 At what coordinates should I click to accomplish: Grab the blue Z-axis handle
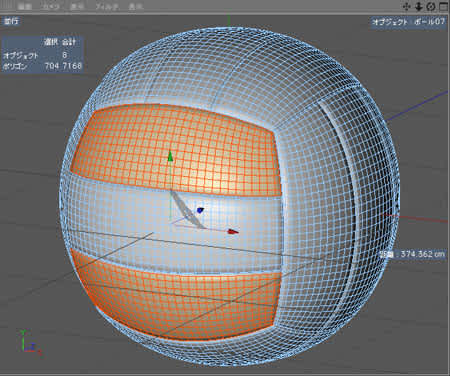point(200,210)
